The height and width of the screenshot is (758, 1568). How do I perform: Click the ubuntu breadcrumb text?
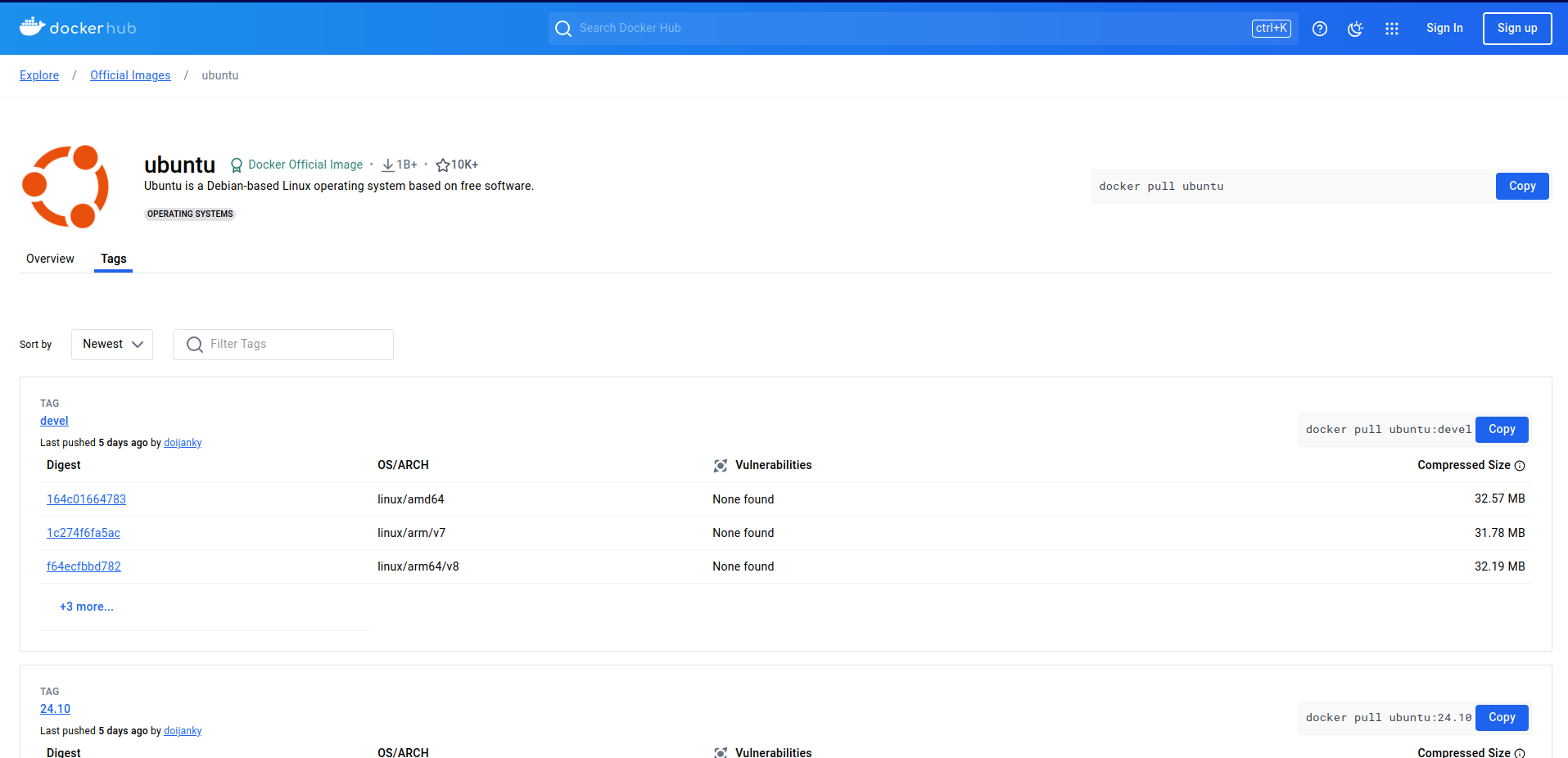click(x=220, y=75)
